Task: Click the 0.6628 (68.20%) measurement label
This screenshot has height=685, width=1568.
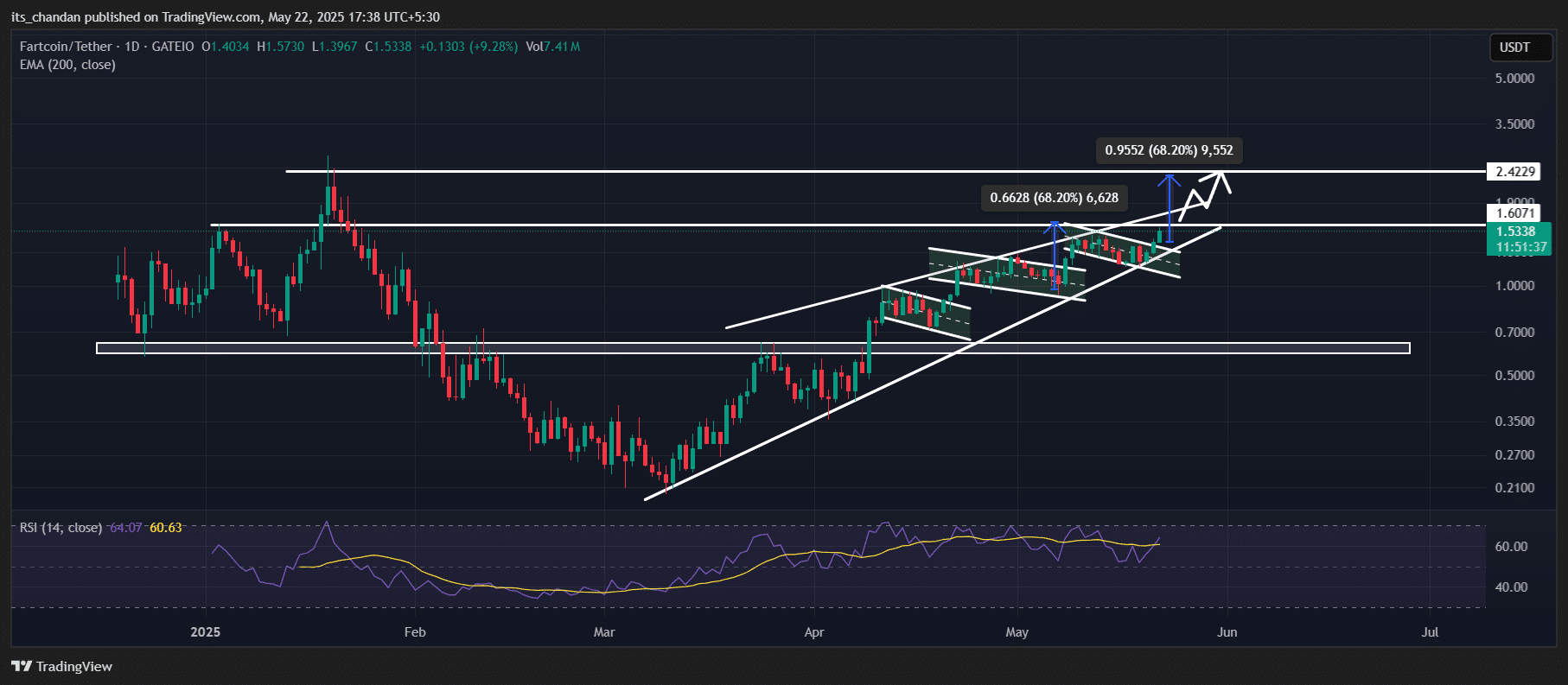Action: click(1054, 198)
